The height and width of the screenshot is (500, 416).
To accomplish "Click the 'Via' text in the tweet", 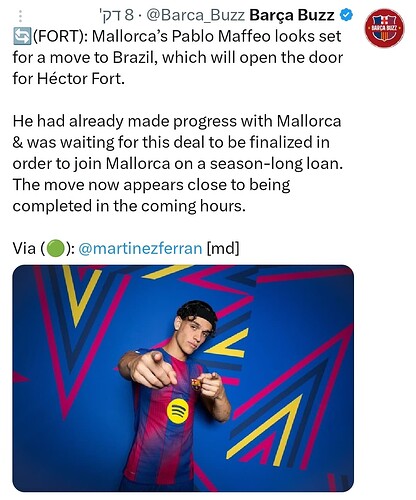I will tap(24, 249).
